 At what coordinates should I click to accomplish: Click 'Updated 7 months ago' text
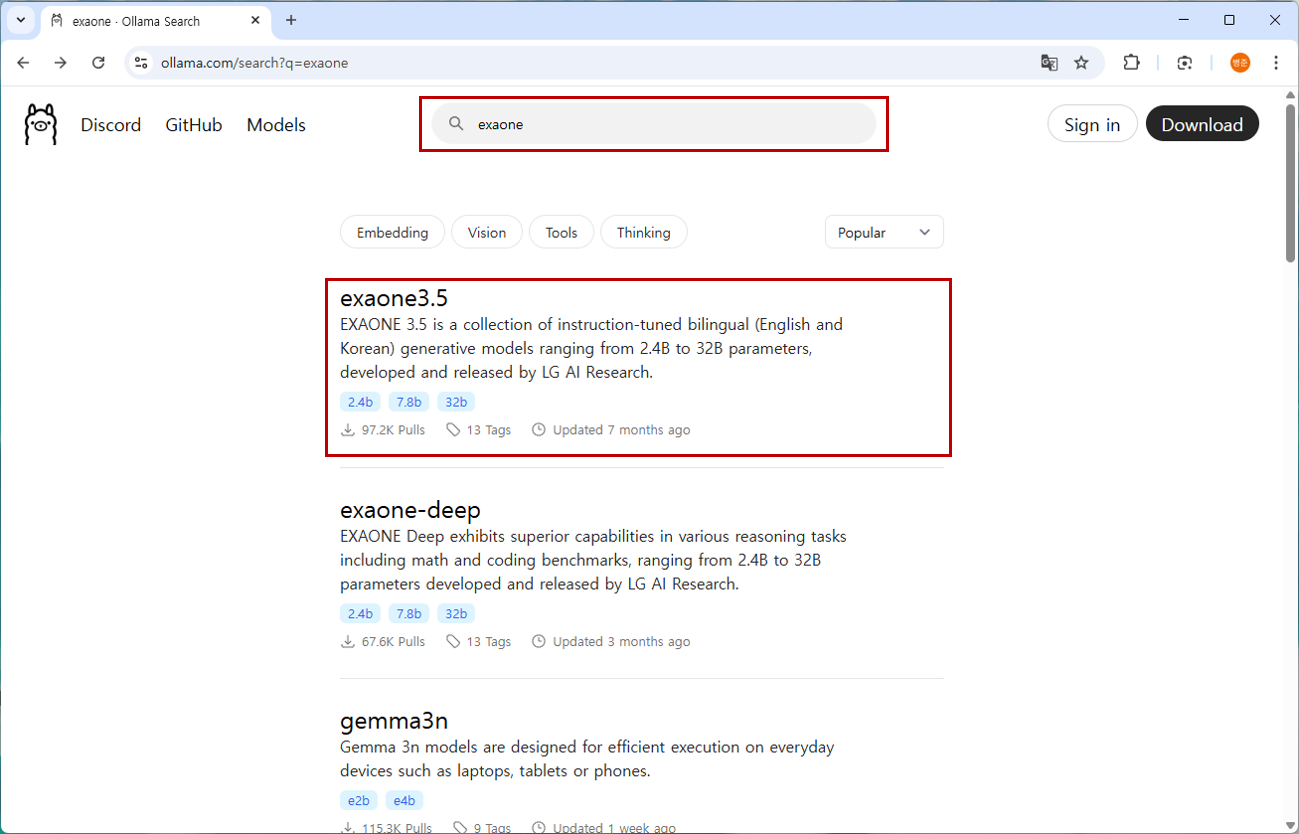click(622, 430)
